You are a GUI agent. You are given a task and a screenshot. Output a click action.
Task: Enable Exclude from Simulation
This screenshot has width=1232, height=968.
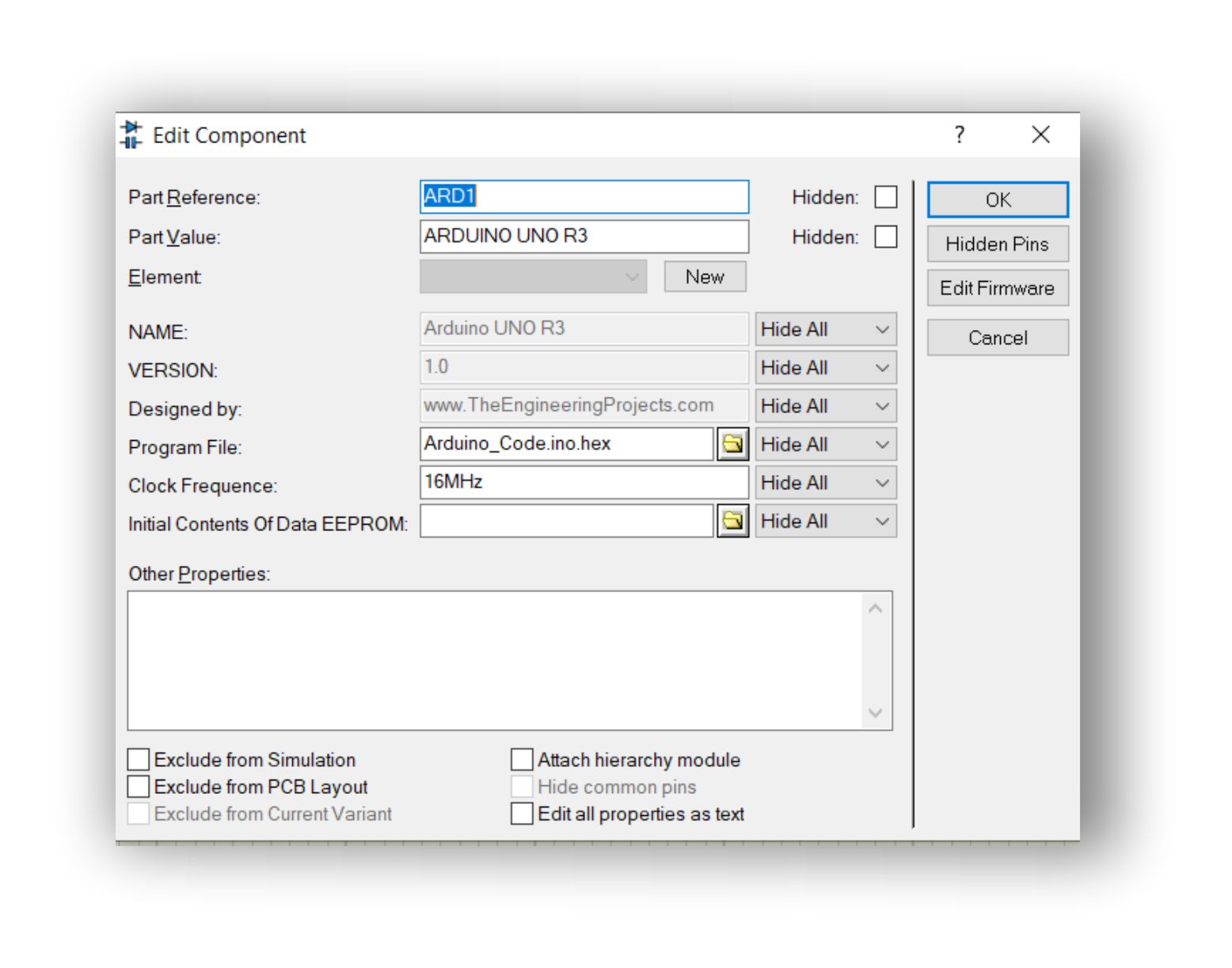pyautogui.click(x=139, y=760)
